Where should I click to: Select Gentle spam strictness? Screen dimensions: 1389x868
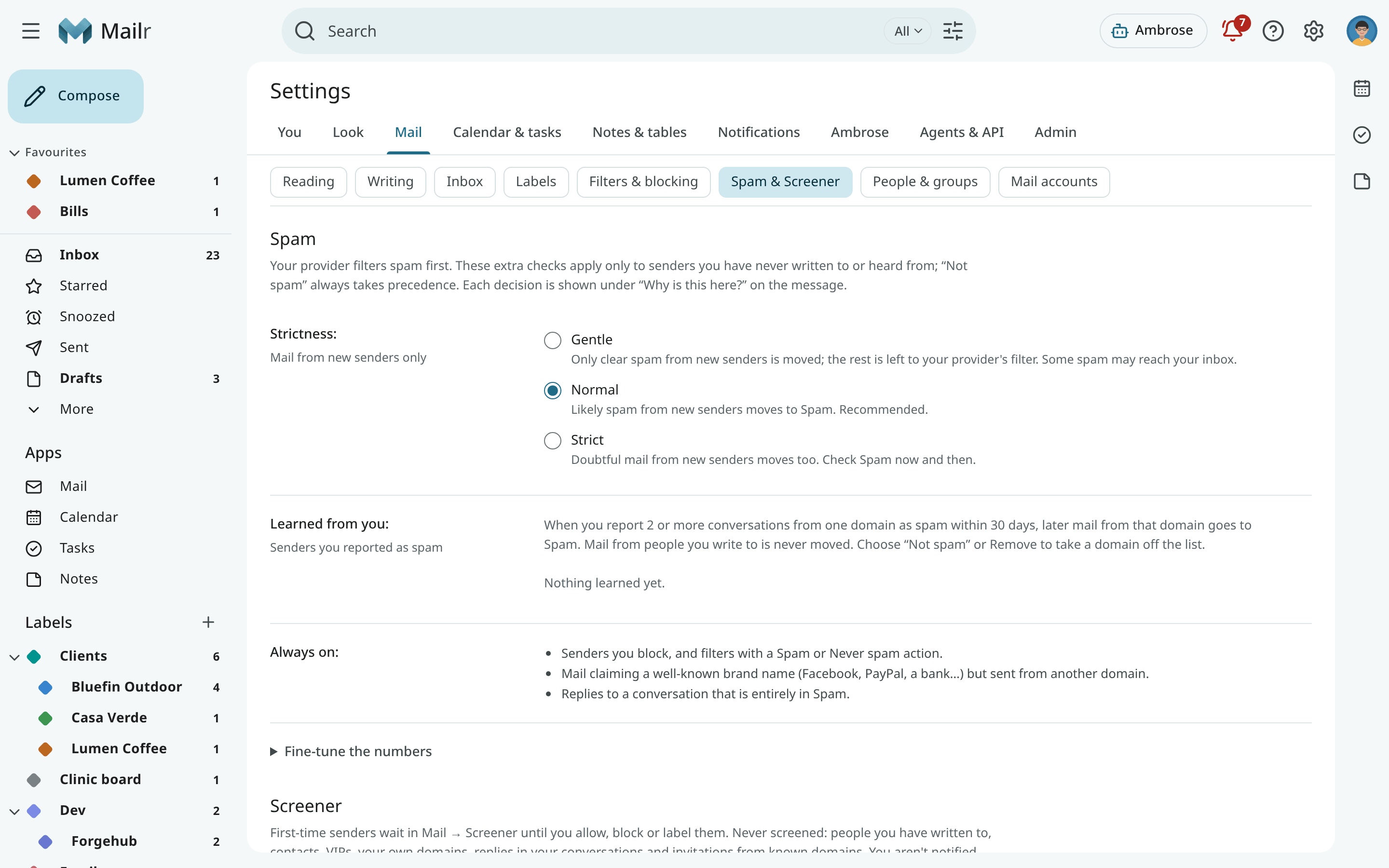point(552,340)
